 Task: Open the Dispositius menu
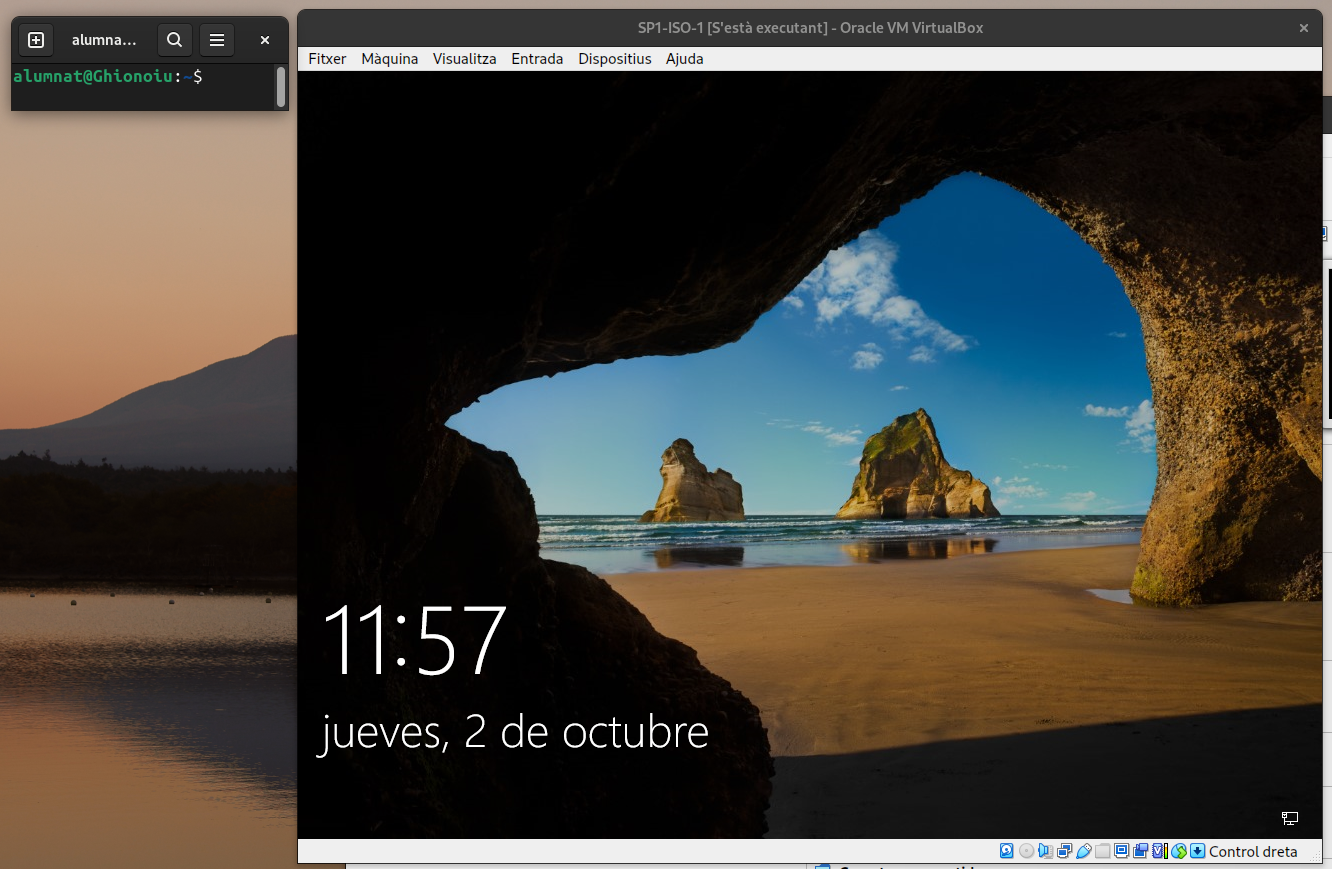click(x=614, y=59)
